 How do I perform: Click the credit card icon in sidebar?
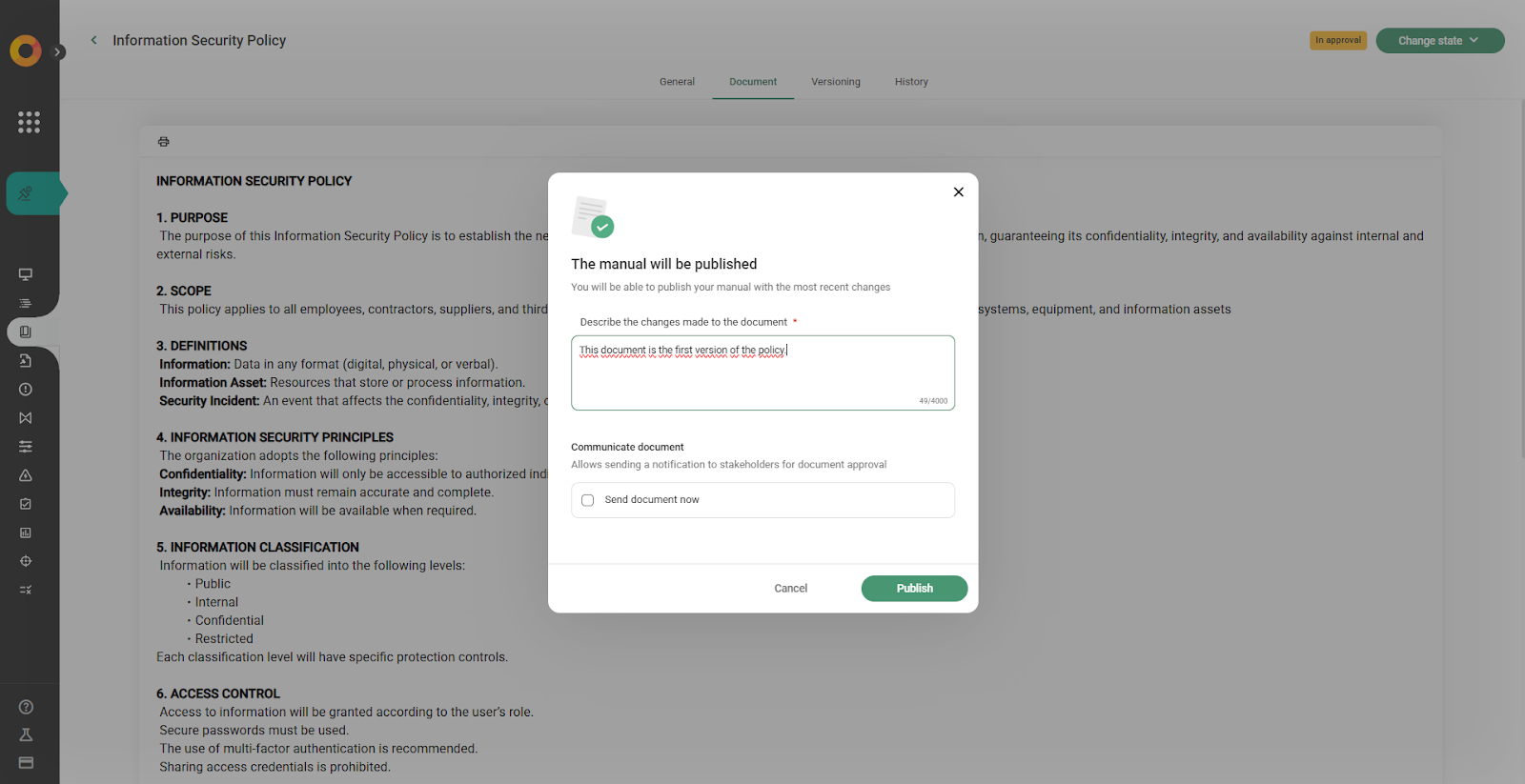pos(26,763)
